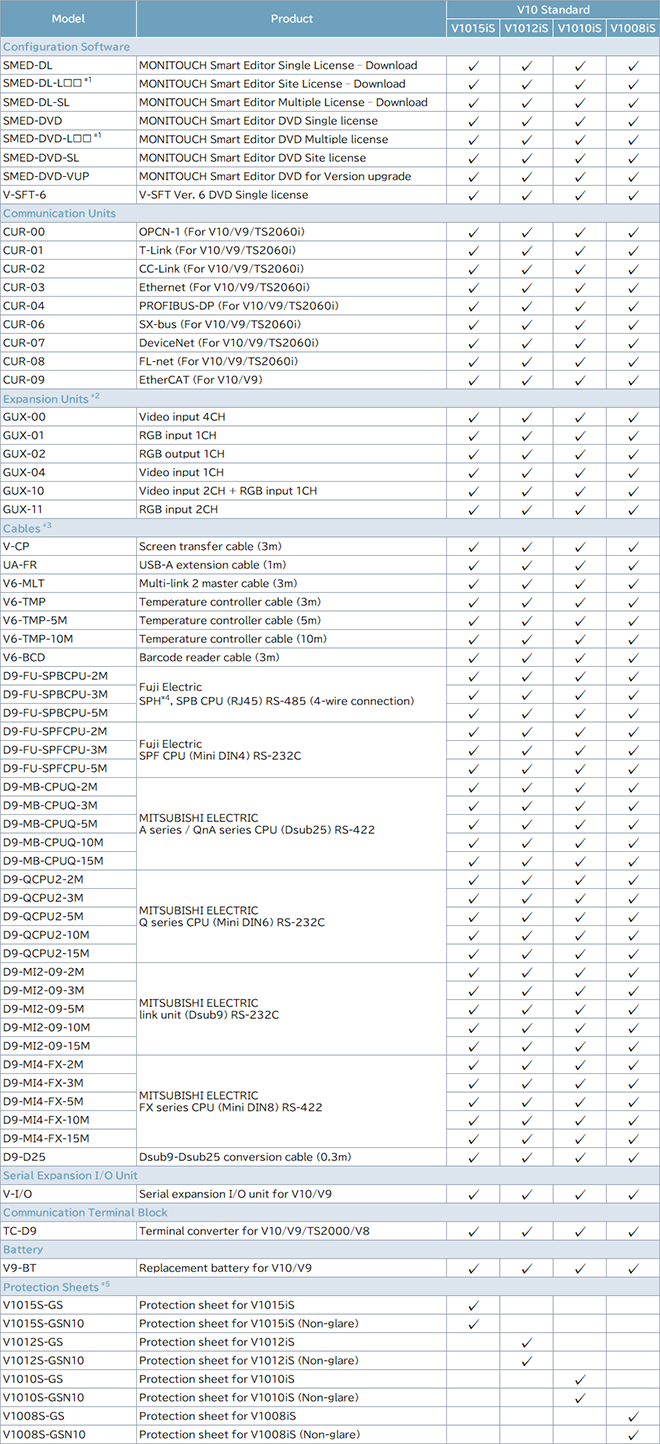Select the D9-QCPU2-10M model cell
The height and width of the screenshot is (1444, 660).
pos(68,935)
